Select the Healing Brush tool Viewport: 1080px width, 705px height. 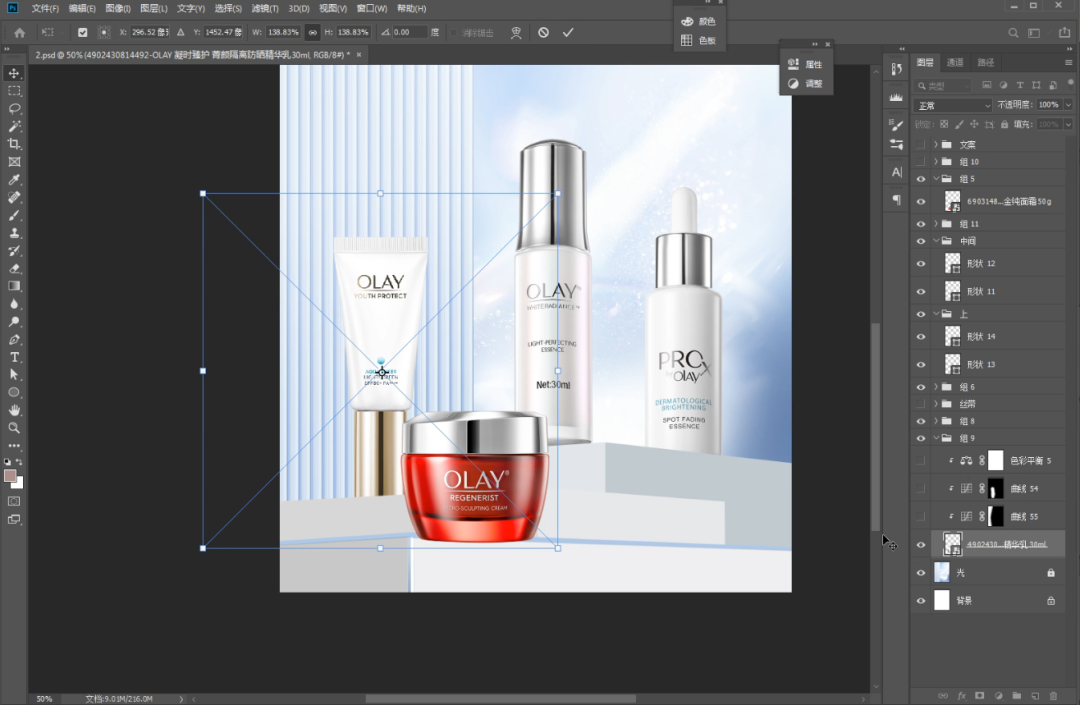pyautogui.click(x=14, y=198)
